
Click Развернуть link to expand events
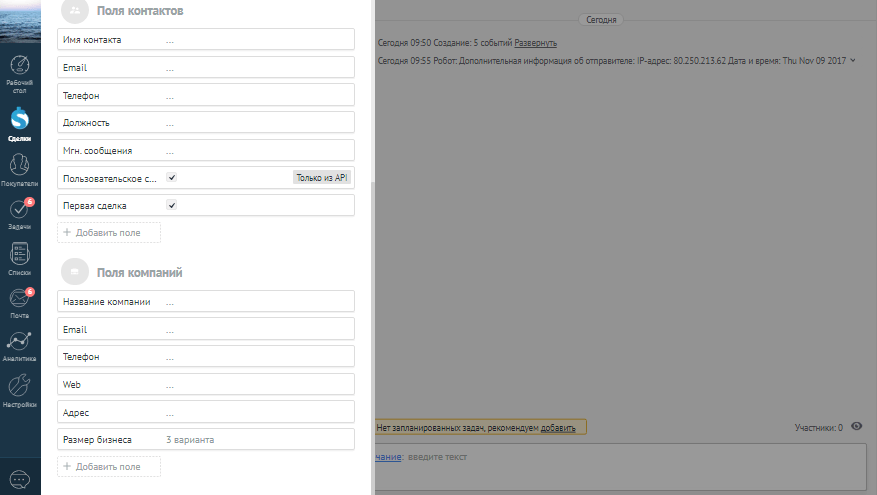pos(535,43)
